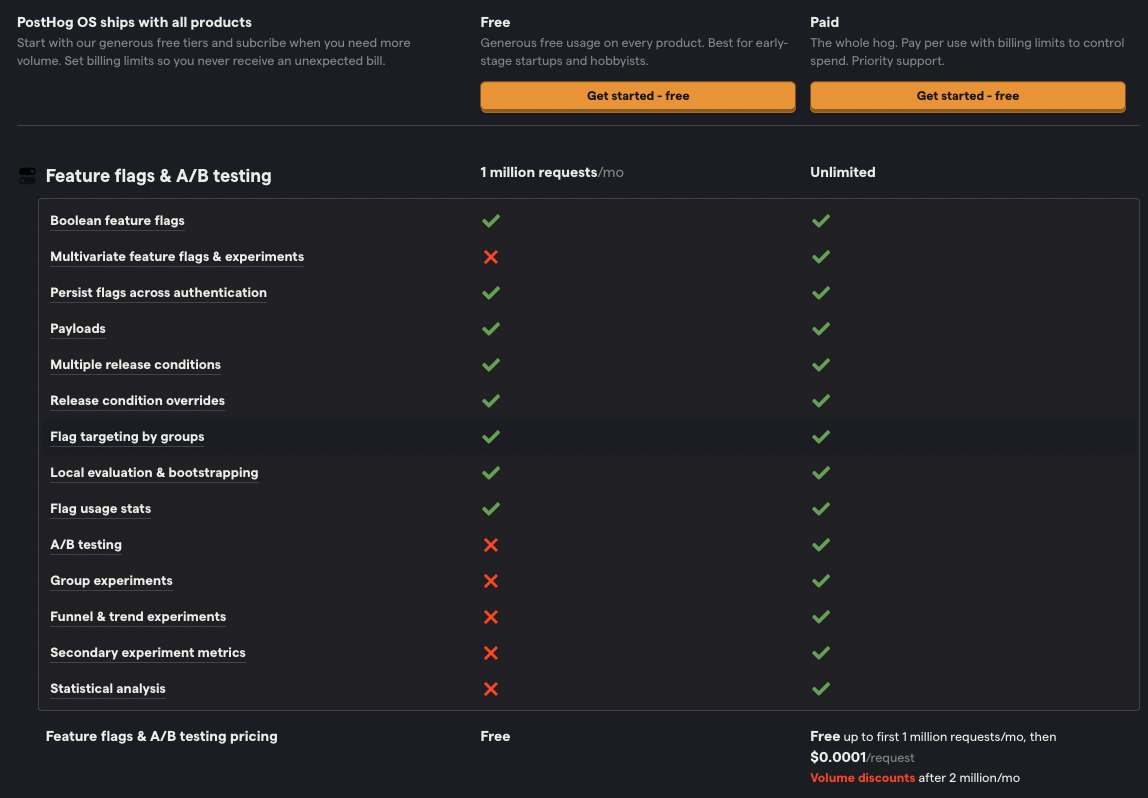Click the red X for Secondary experiment metrics
The height and width of the screenshot is (798, 1148).
click(491, 653)
